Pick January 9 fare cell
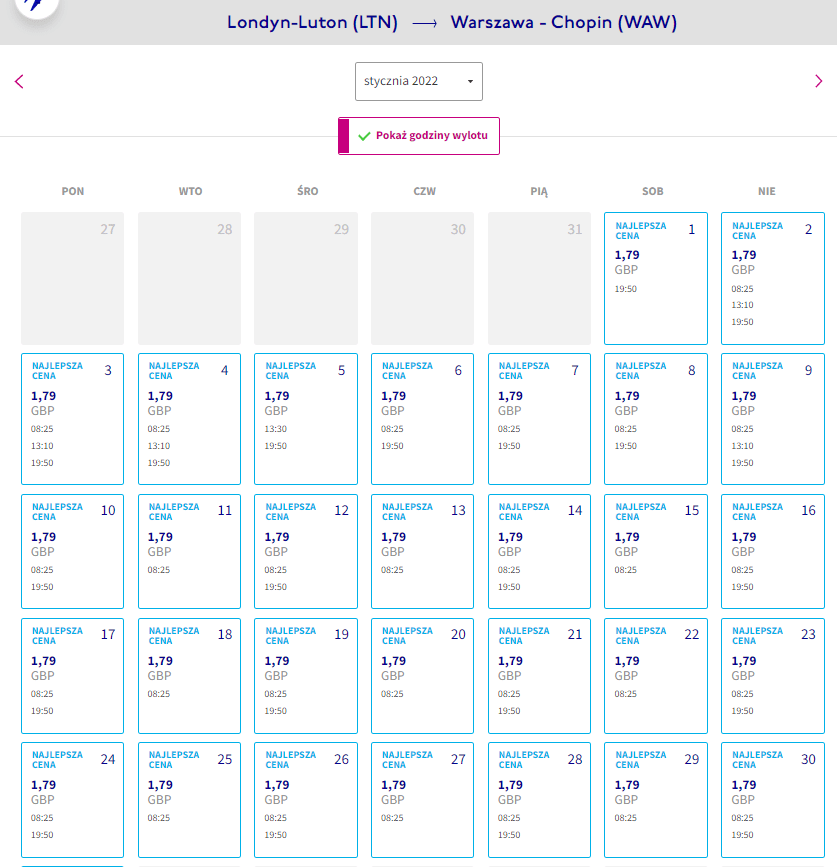 coord(772,419)
